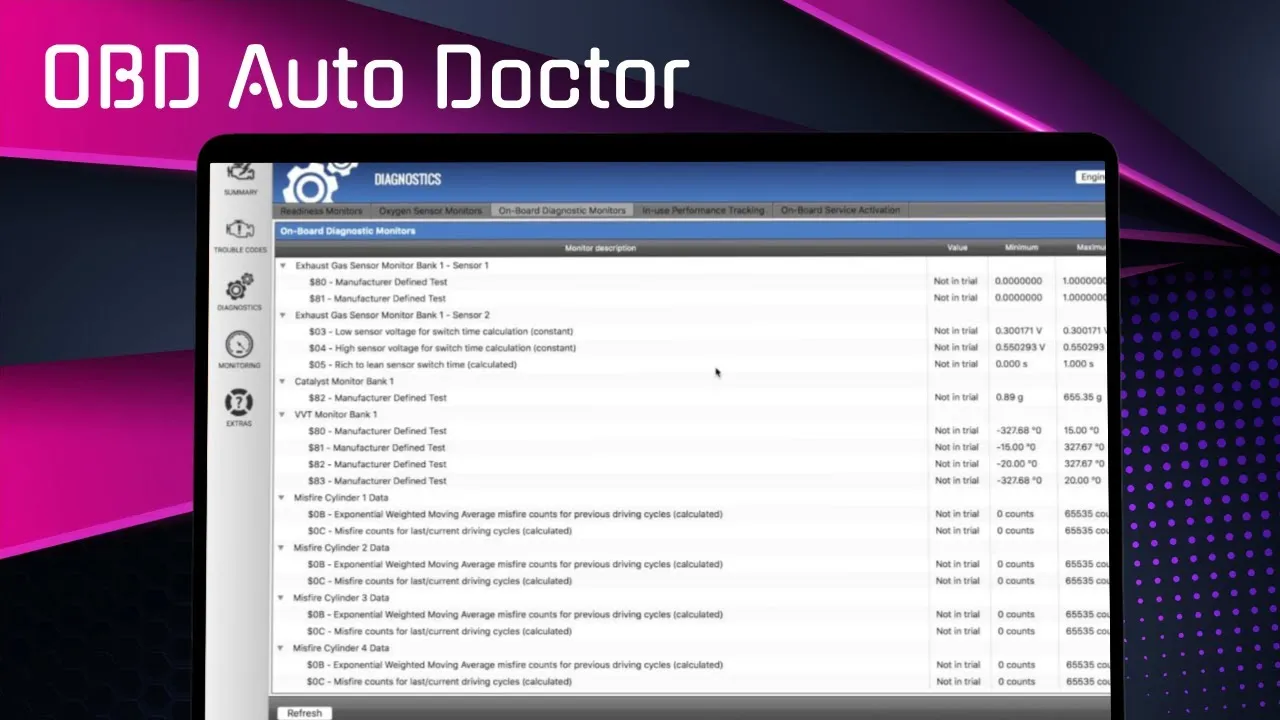The width and height of the screenshot is (1280, 720).
Task: Select $03 Low sensor voltage row
Action: click(x=690, y=331)
